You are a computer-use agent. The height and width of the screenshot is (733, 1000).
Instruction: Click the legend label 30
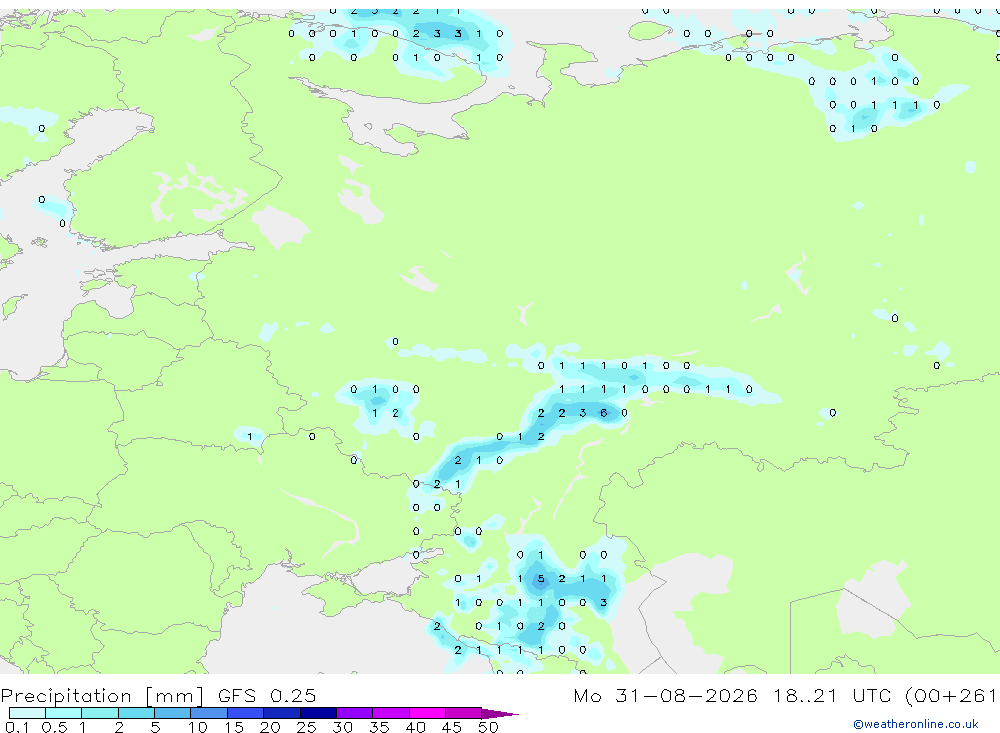pos(342,727)
